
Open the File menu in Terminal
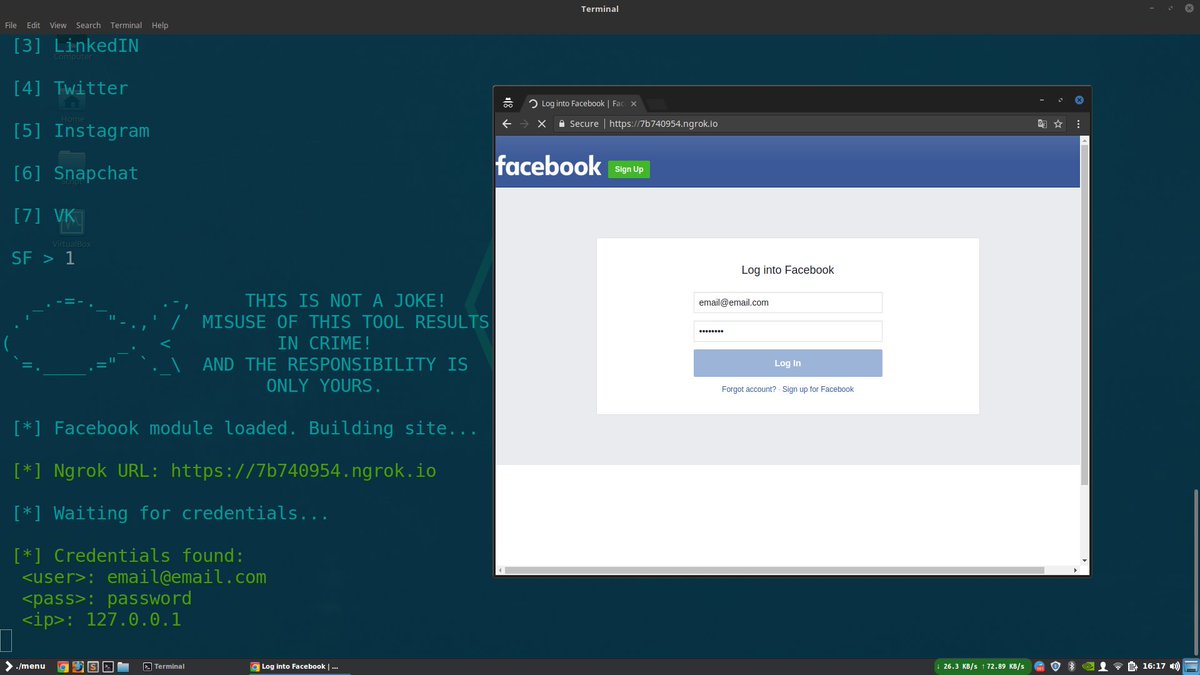coord(11,24)
